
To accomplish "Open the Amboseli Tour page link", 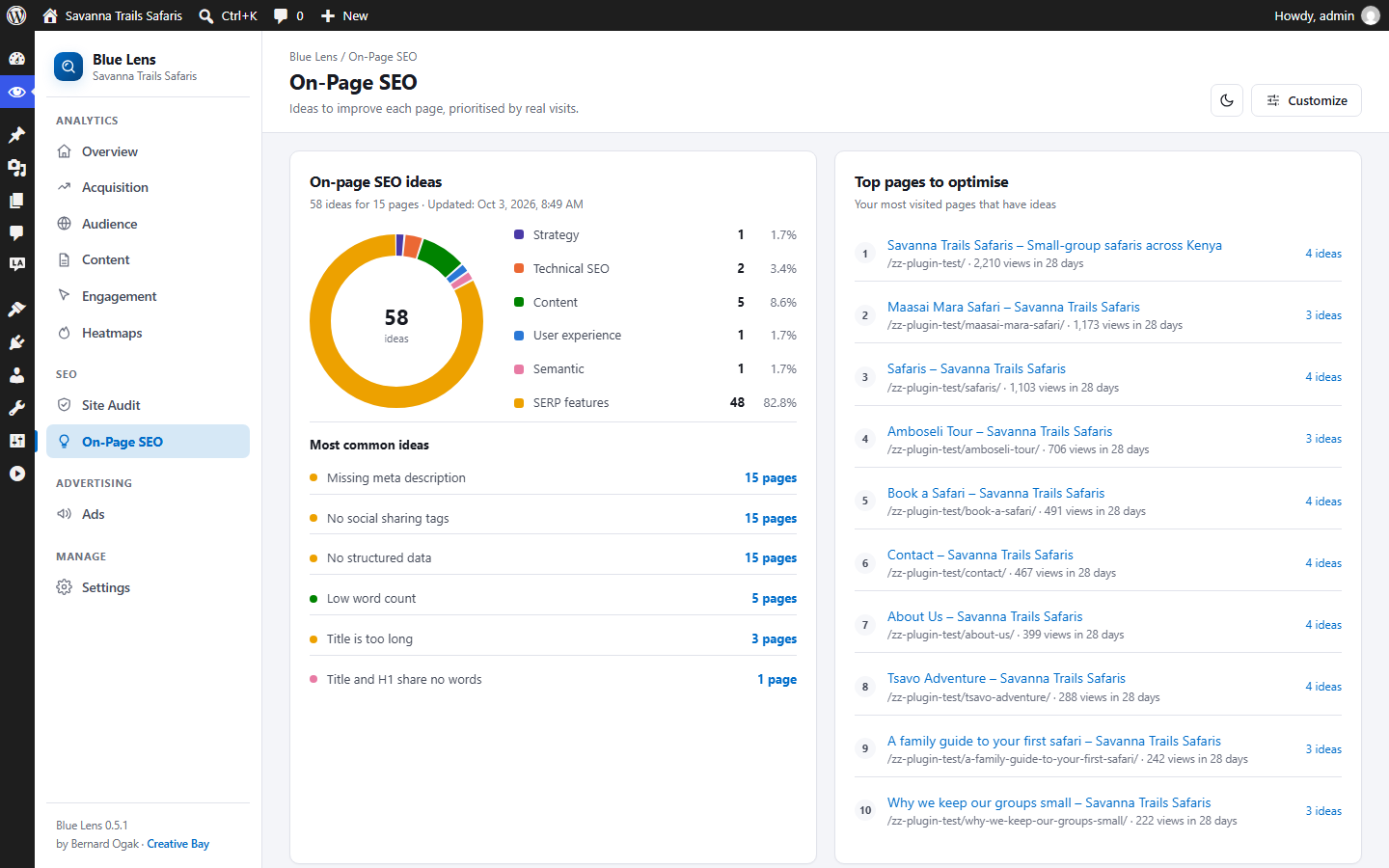I will (1000, 431).
